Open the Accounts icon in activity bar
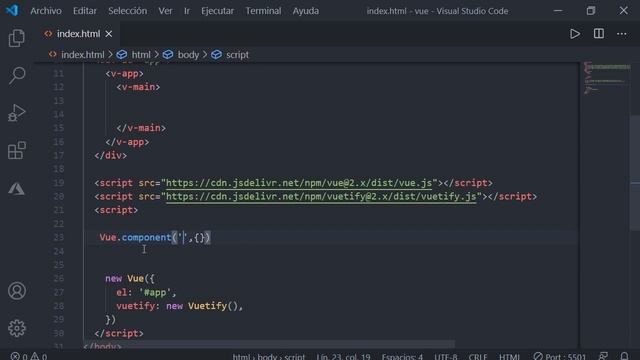 pos(17,291)
